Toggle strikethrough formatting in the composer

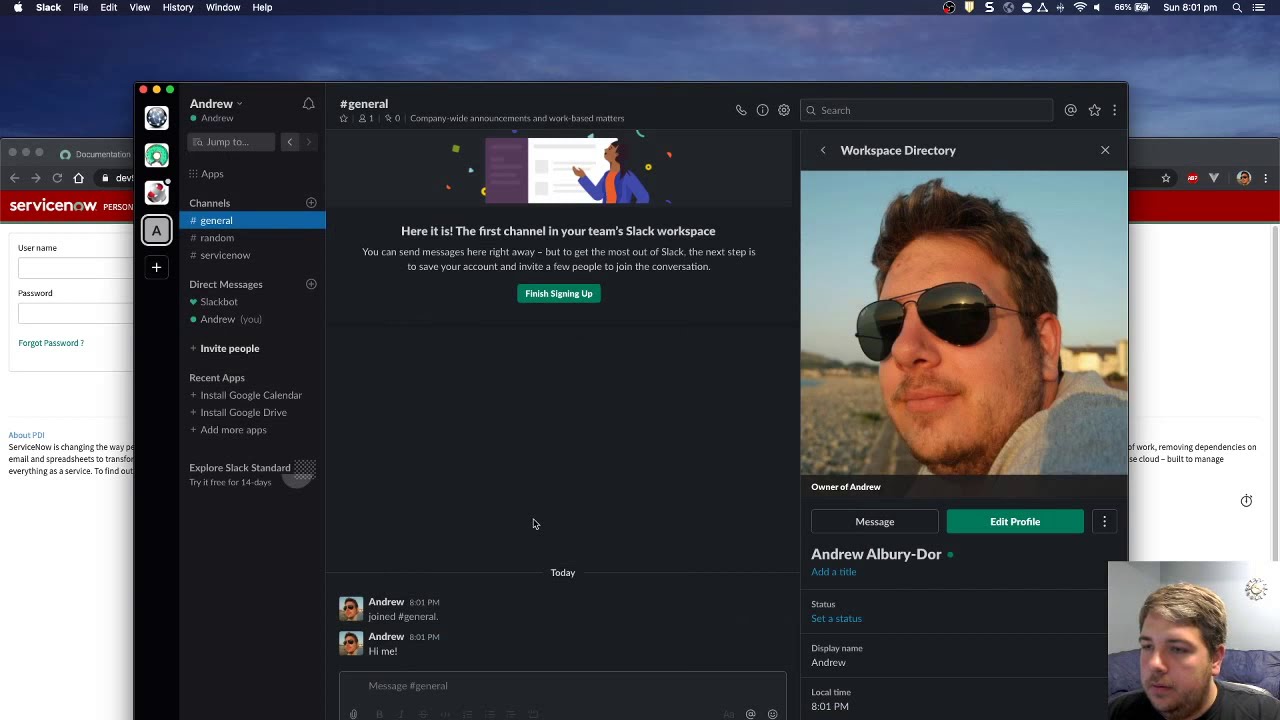(x=423, y=714)
